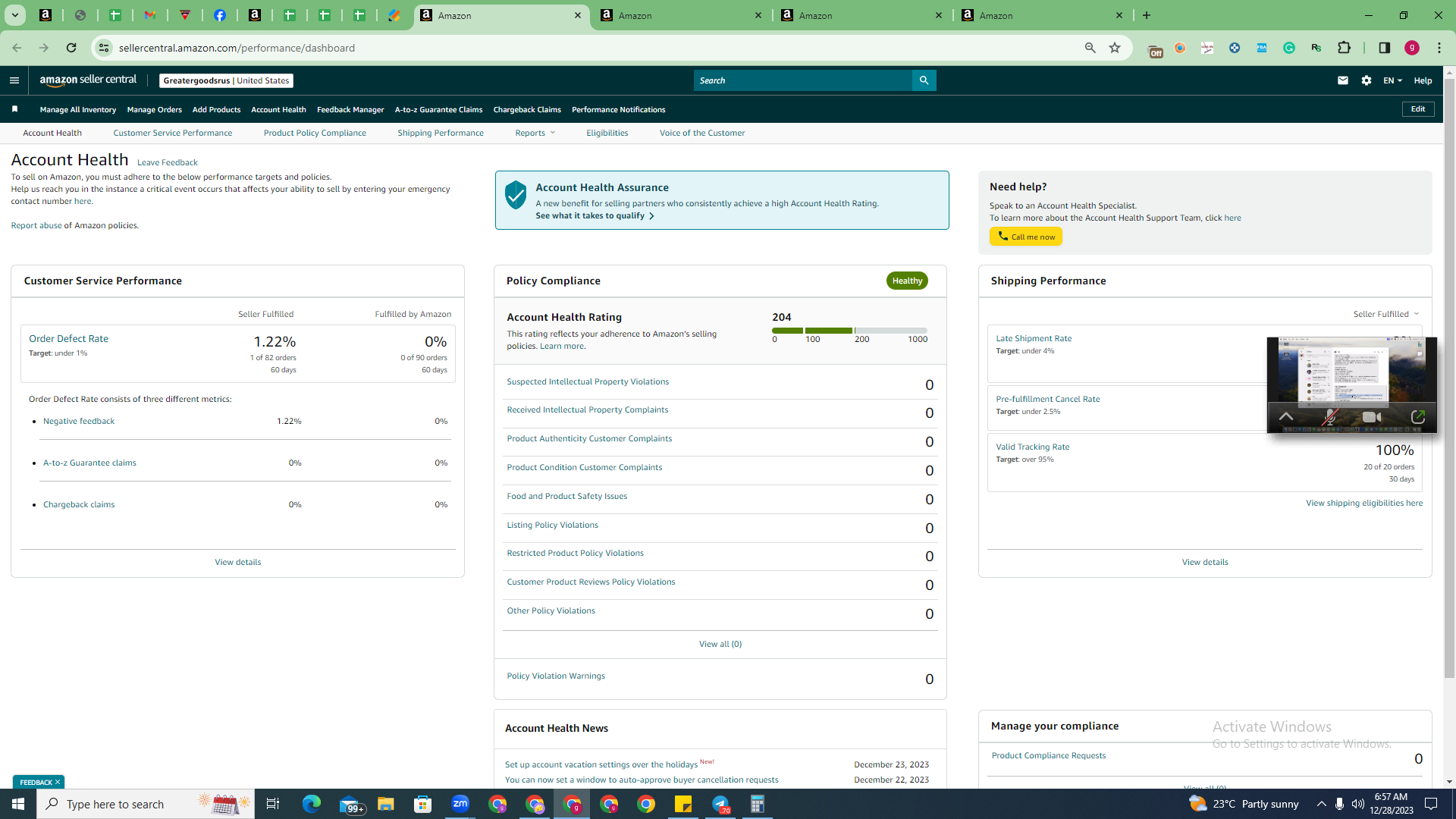
Task: Click the Healthy status badge
Action: (907, 281)
